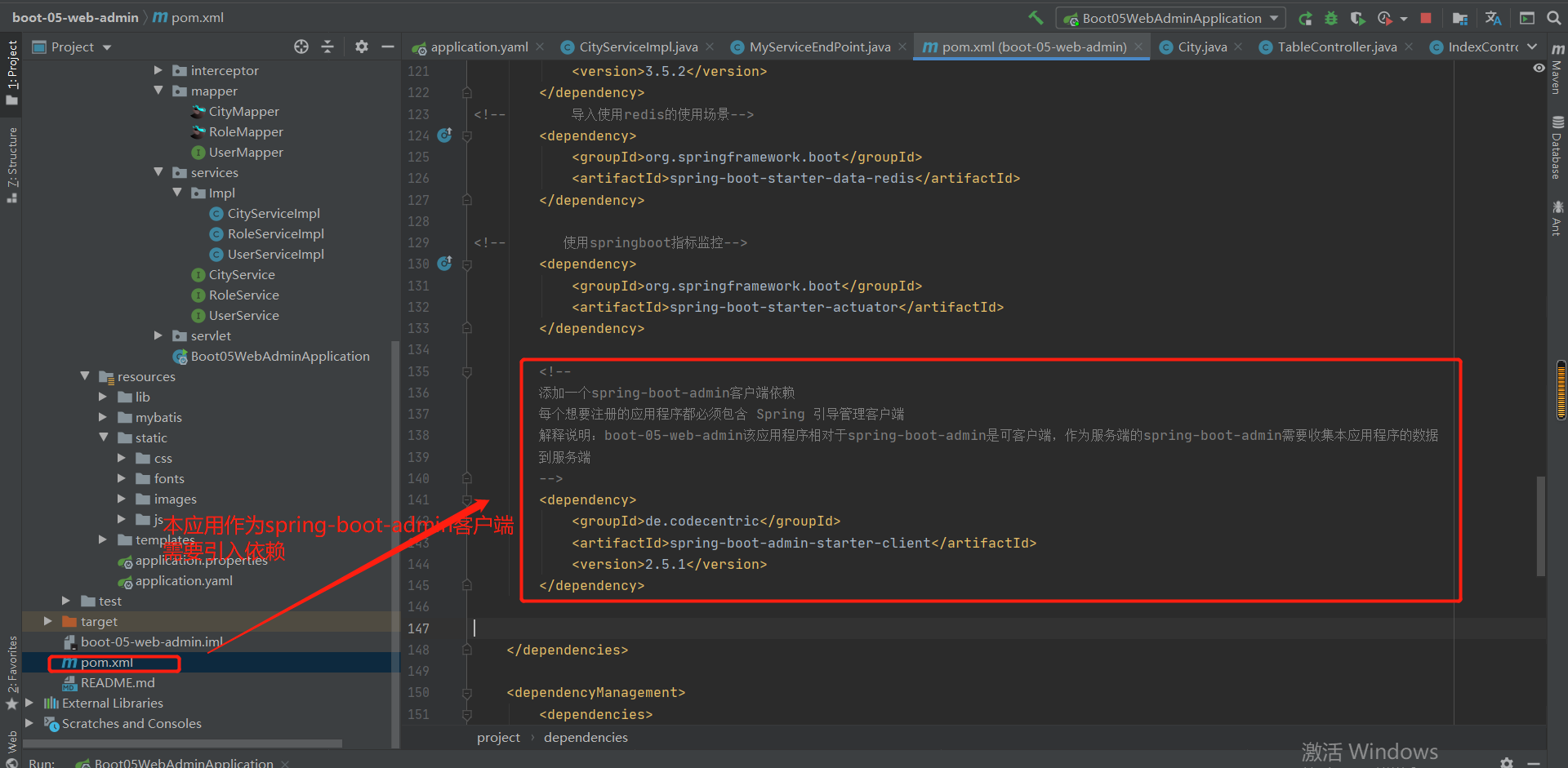Screen dimensions: 1568x768
Task: Click the gutter run icon beside the redis dependency
Action: [444, 135]
